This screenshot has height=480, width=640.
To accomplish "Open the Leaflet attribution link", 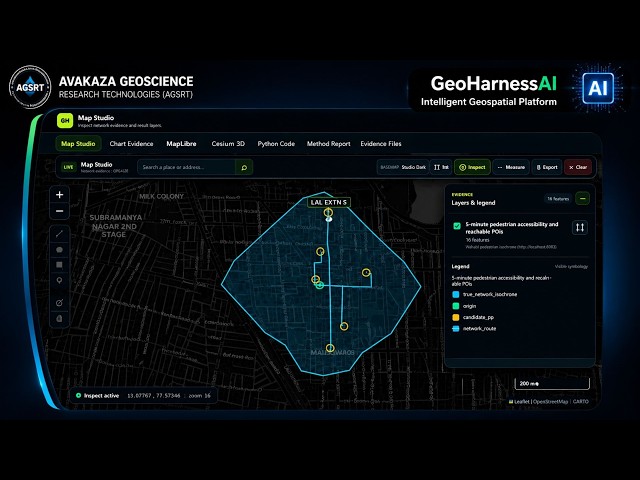I will coord(522,402).
